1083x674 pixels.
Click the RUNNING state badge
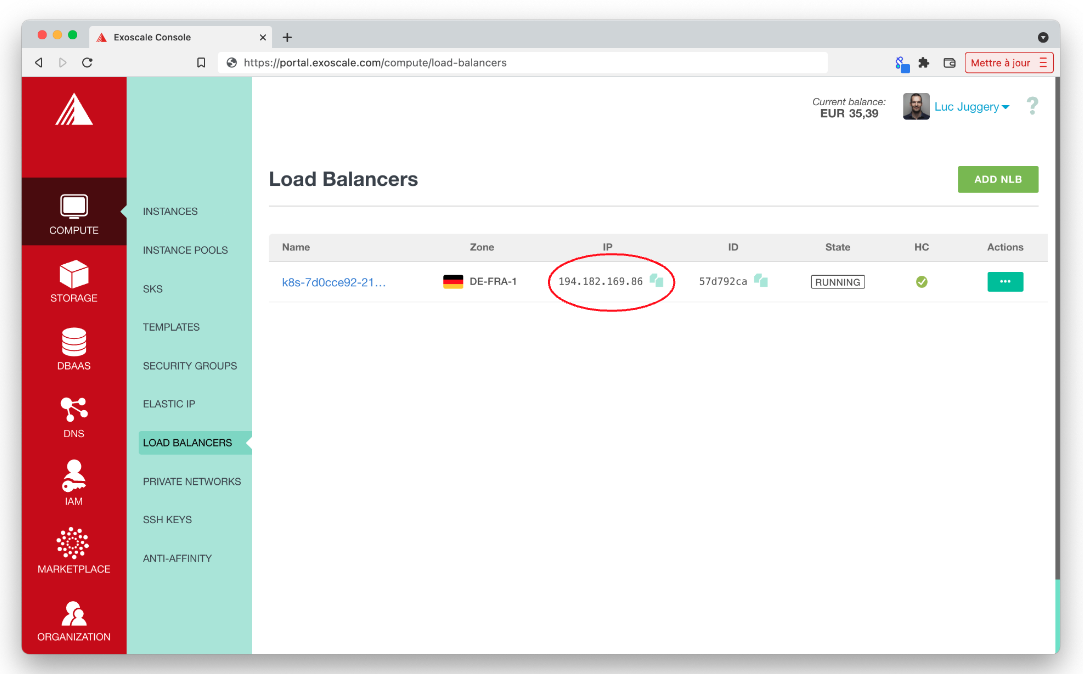pyautogui.click(x=838, y=282)
